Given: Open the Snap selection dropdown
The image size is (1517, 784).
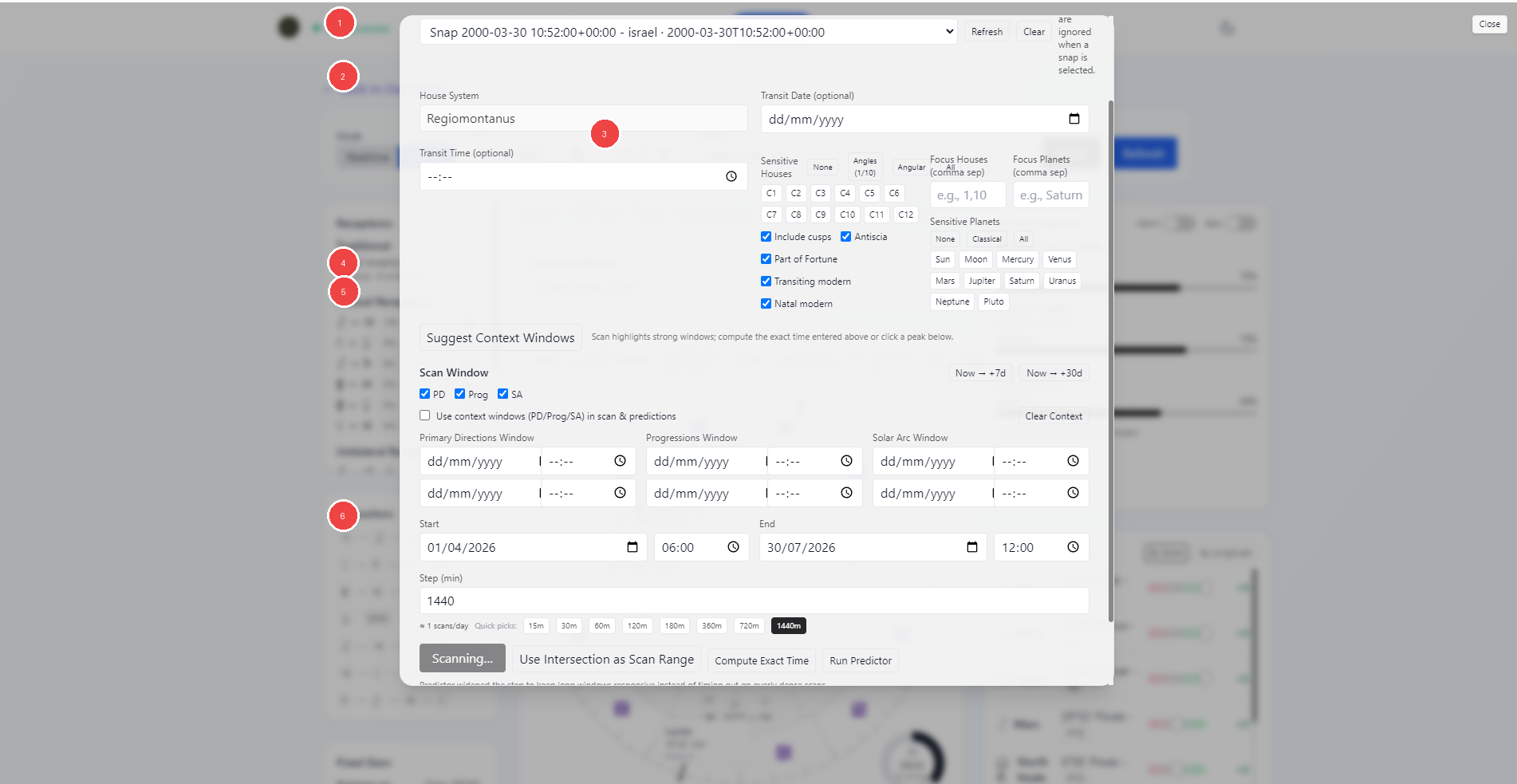Looking at the screenshot, I should point(688,32).
